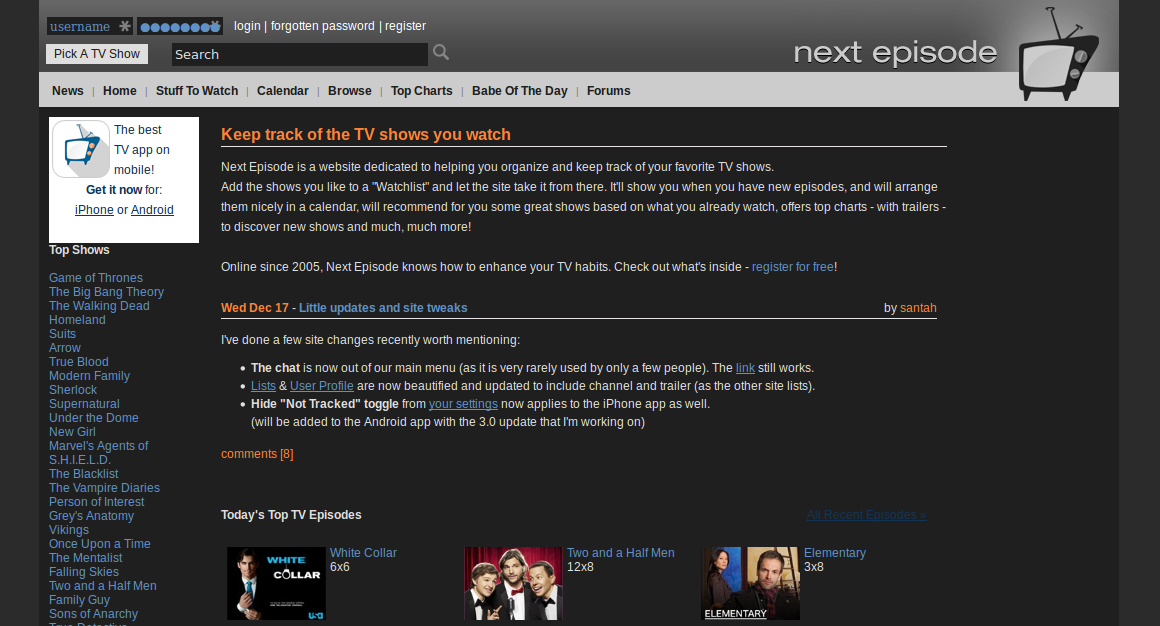Open Family Guy show link
Screen dimensions: 1160x626
[x=79, y=602]
